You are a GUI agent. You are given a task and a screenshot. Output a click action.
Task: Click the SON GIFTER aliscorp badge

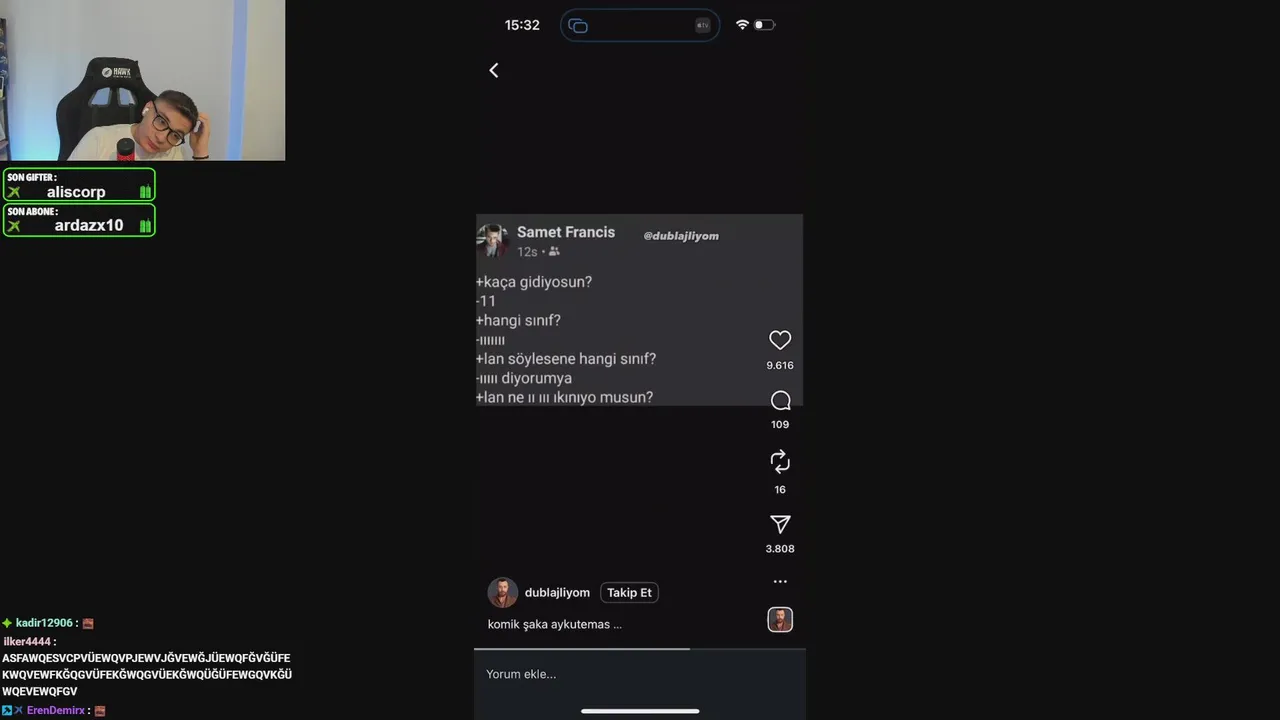(79, 185)
